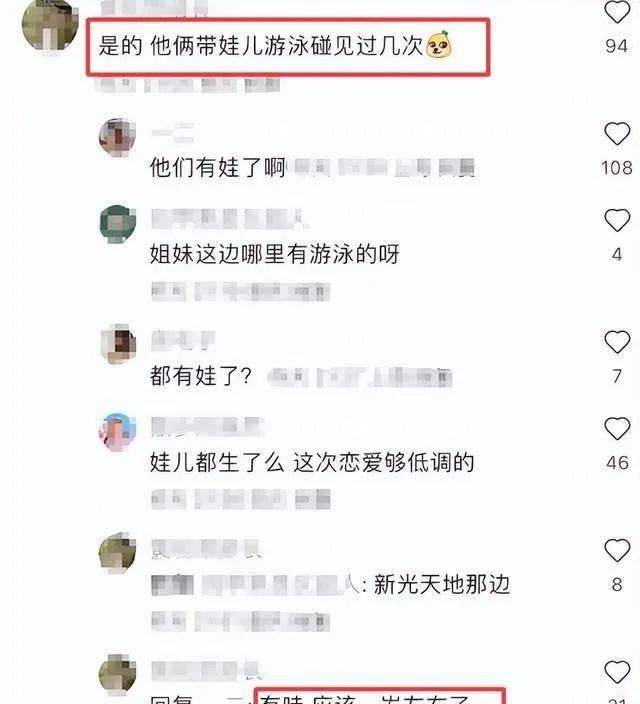Image resolution: width=640 pixels, height=704 pixels.
Task: Like the comment with 94 likes
Action: click(x=617, y=11)
